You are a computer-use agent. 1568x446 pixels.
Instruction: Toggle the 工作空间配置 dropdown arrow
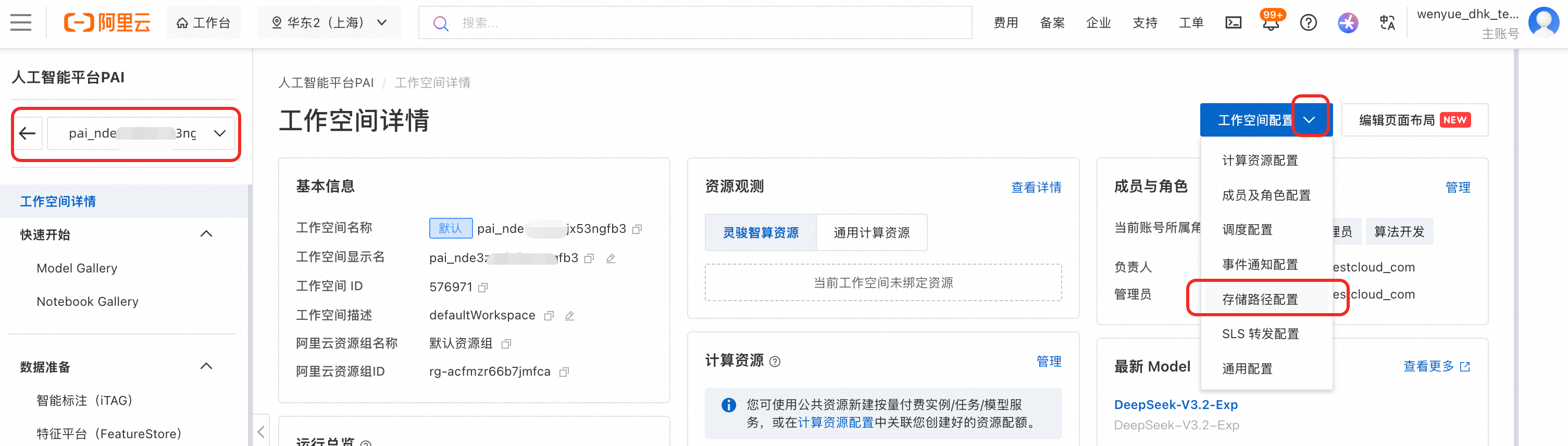point(1309,120)
